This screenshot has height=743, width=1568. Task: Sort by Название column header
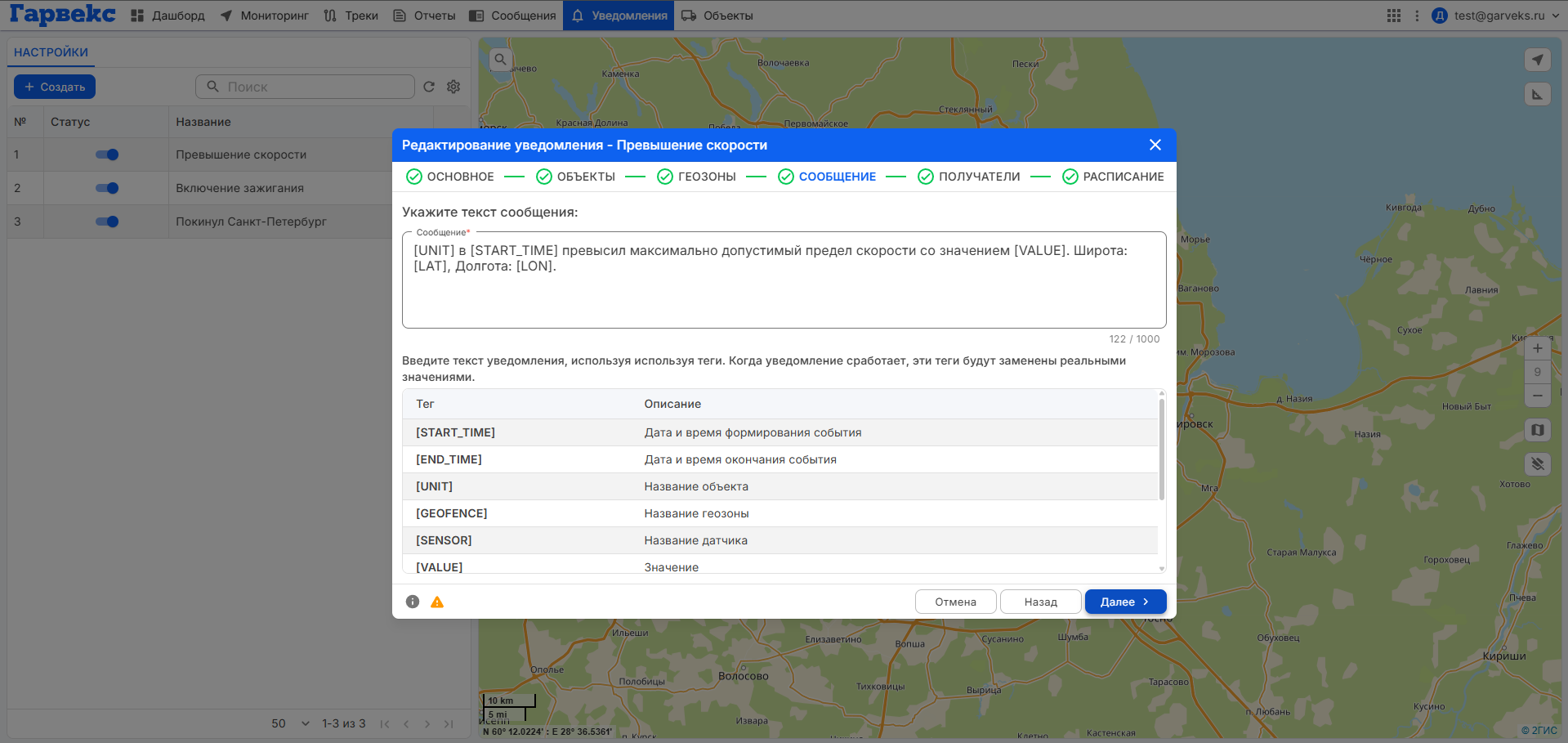tap(203, 122)
